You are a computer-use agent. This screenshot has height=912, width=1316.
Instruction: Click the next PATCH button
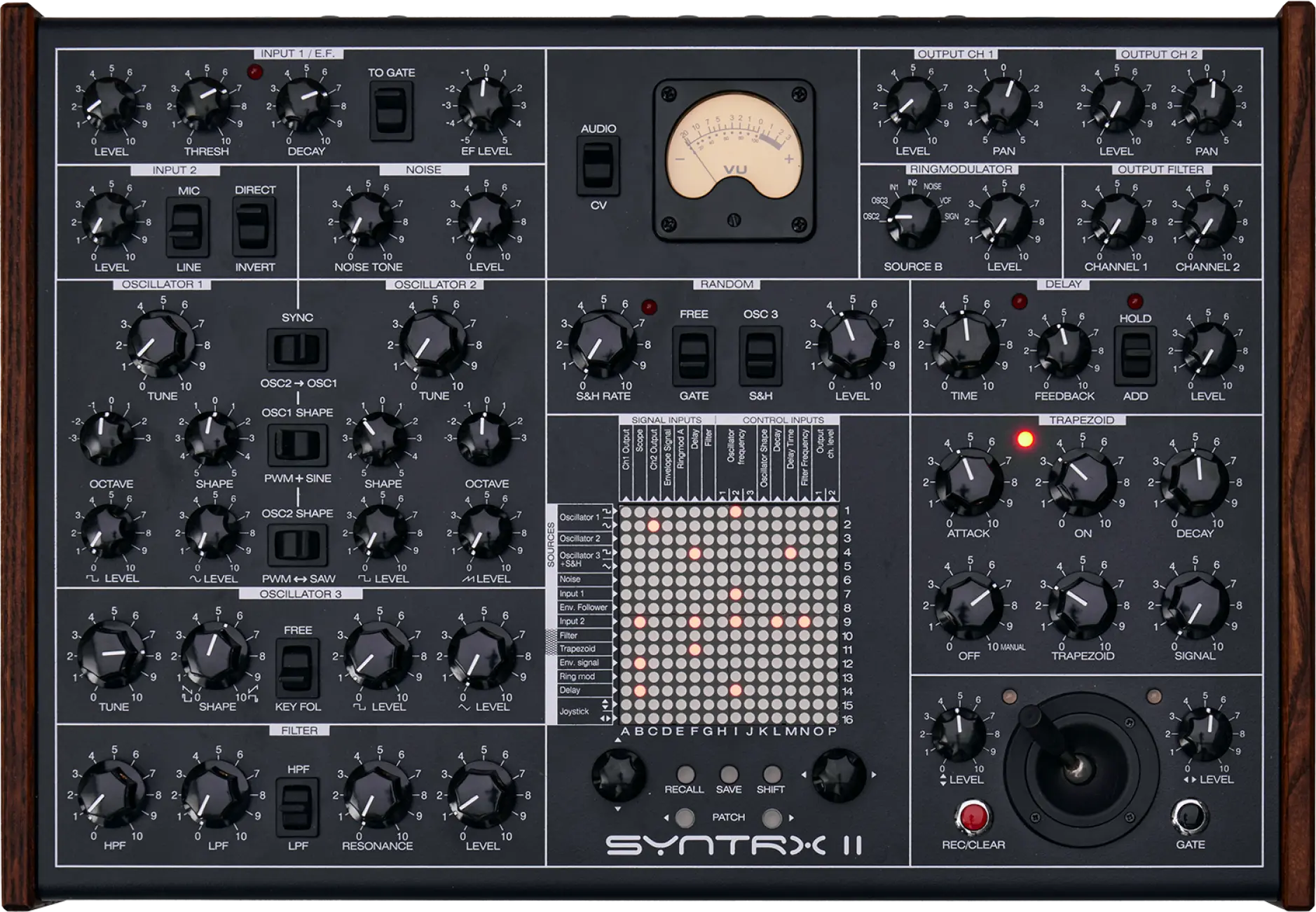772,817
